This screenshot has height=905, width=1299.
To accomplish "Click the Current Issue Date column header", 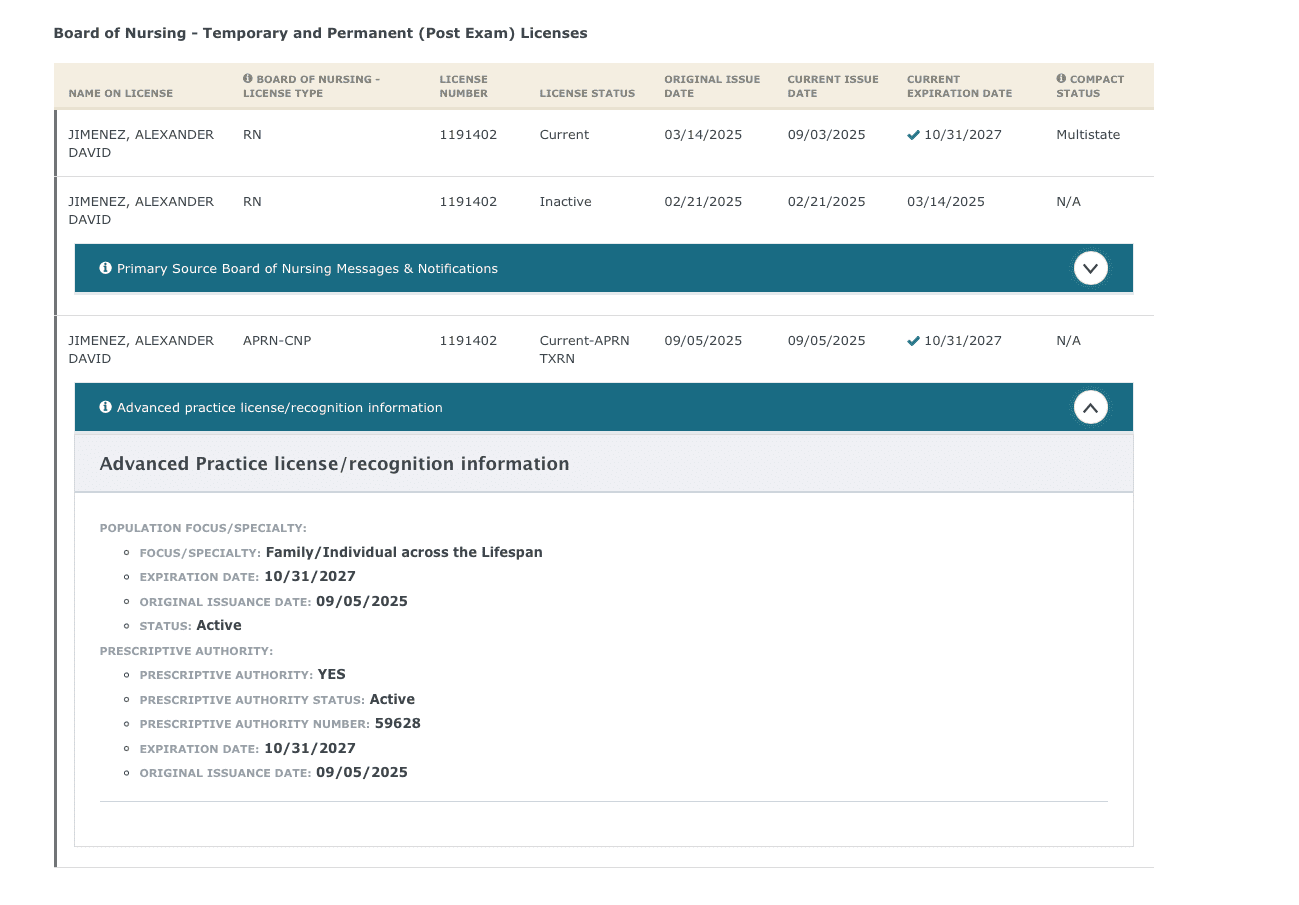I will [x=832, y=86].
